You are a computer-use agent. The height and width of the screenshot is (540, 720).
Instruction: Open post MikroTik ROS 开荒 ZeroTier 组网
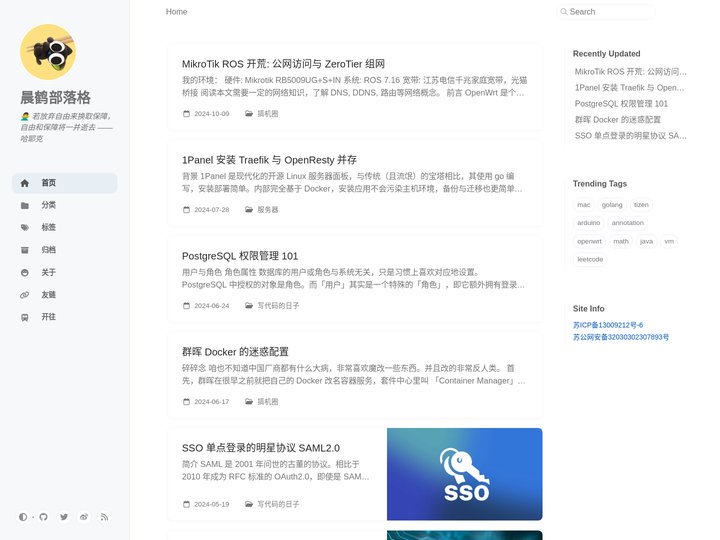(x=283, y=64)
